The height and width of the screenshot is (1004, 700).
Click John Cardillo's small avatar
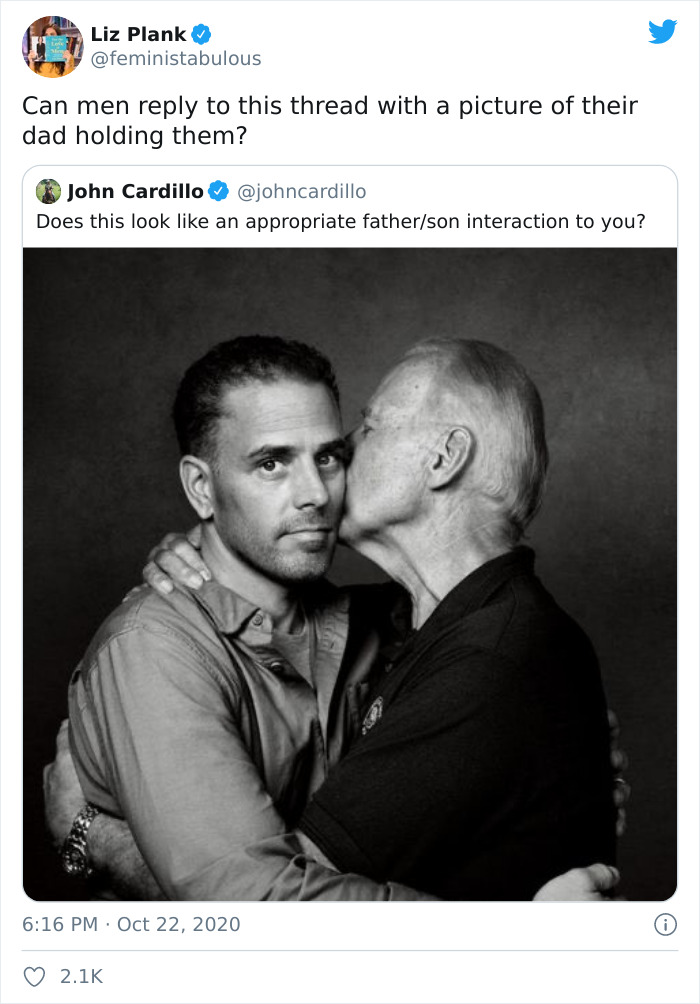48,191
